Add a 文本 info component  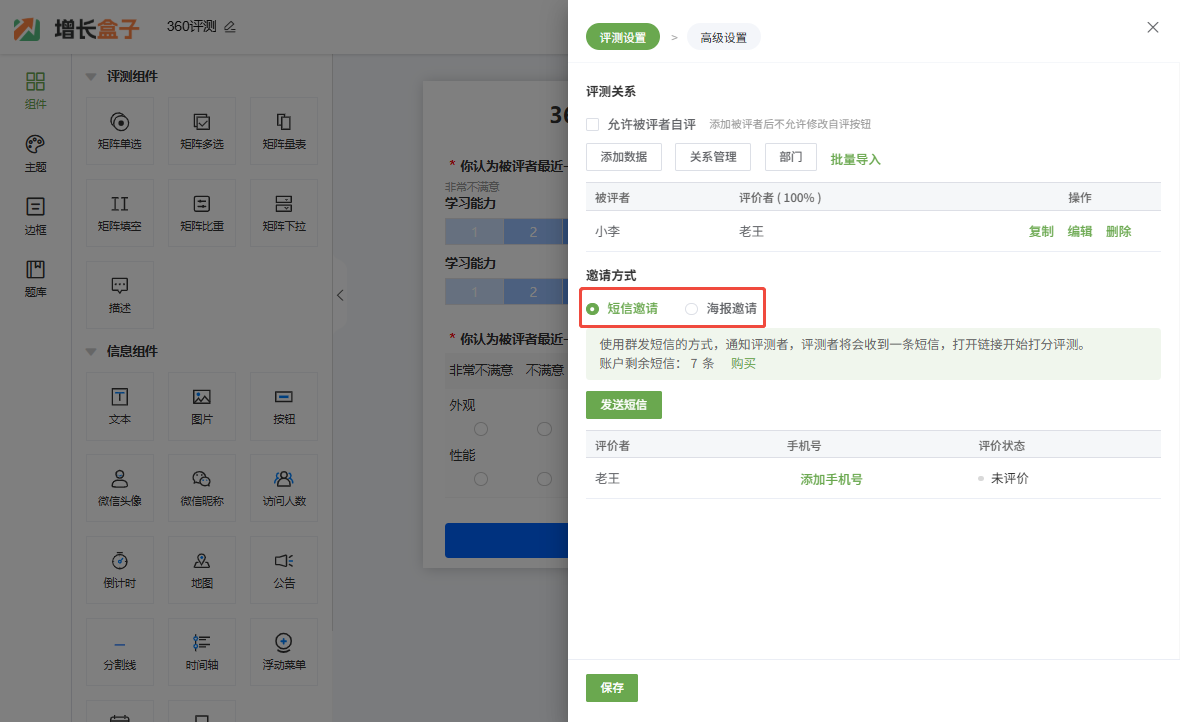tap(120, 406)
